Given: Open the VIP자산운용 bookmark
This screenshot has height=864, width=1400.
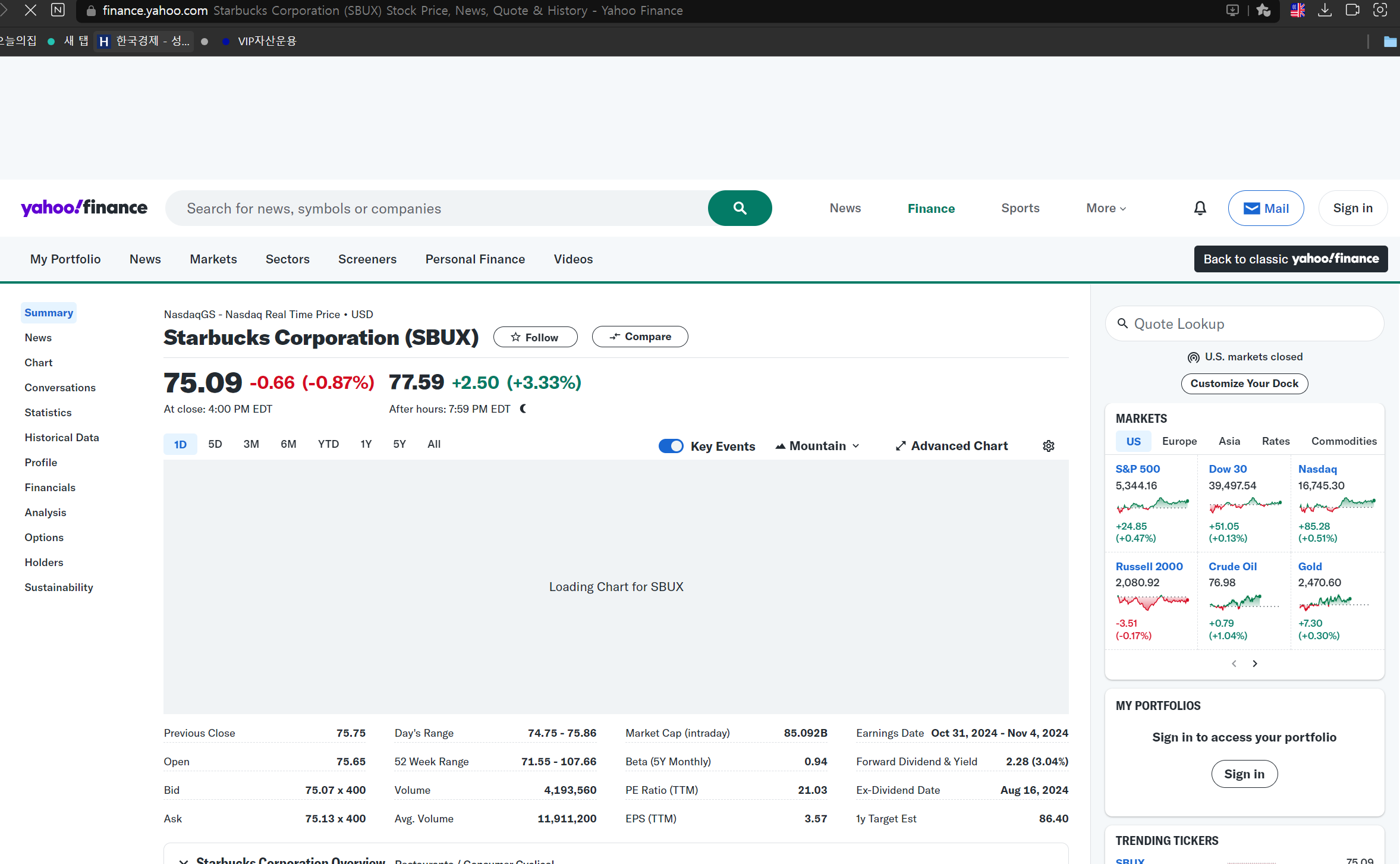Looking at the screenshot, I should pyautogui.click(x=259, y=41).
